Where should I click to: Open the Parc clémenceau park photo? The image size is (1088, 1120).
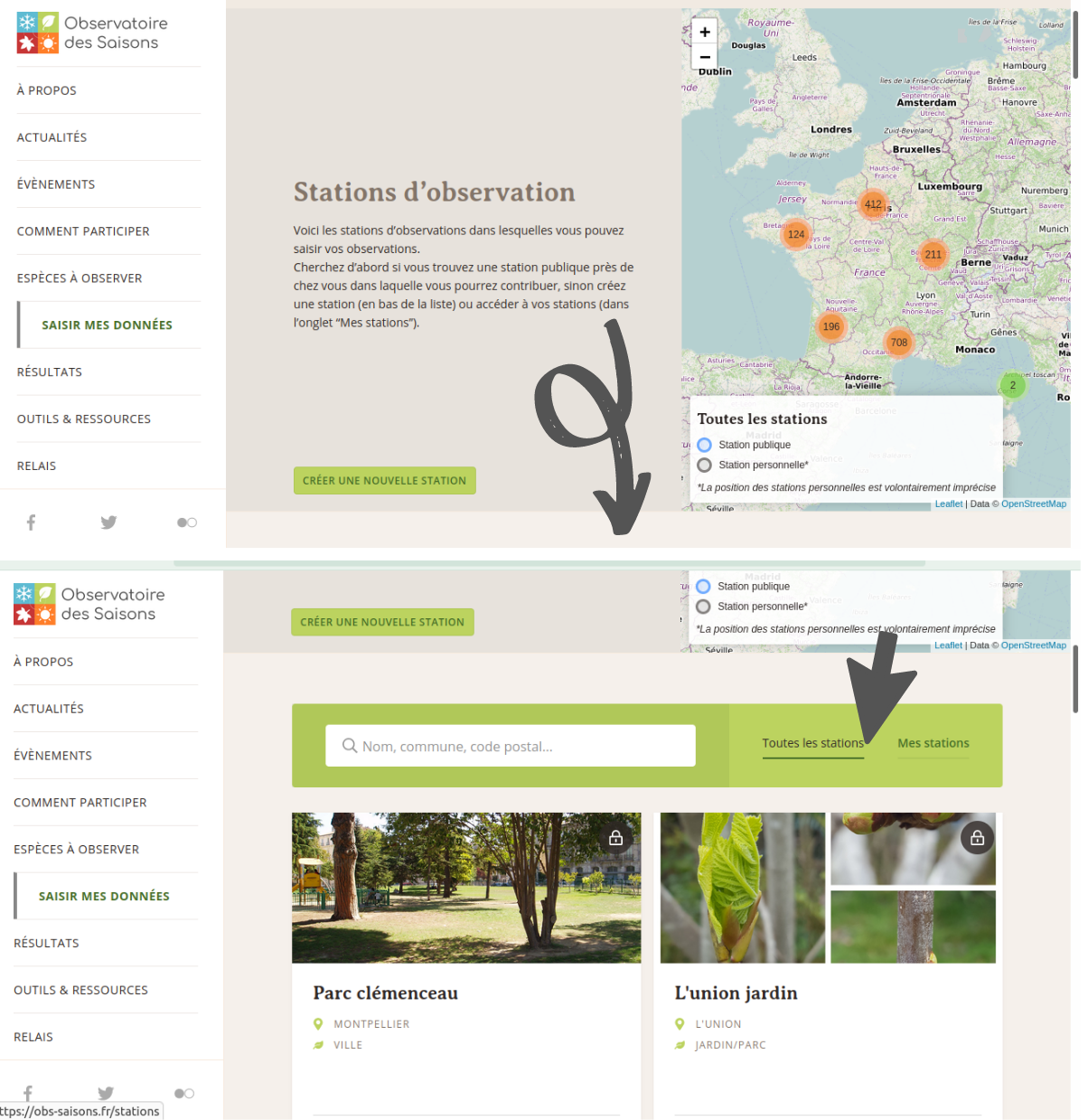tap(466, 888)
